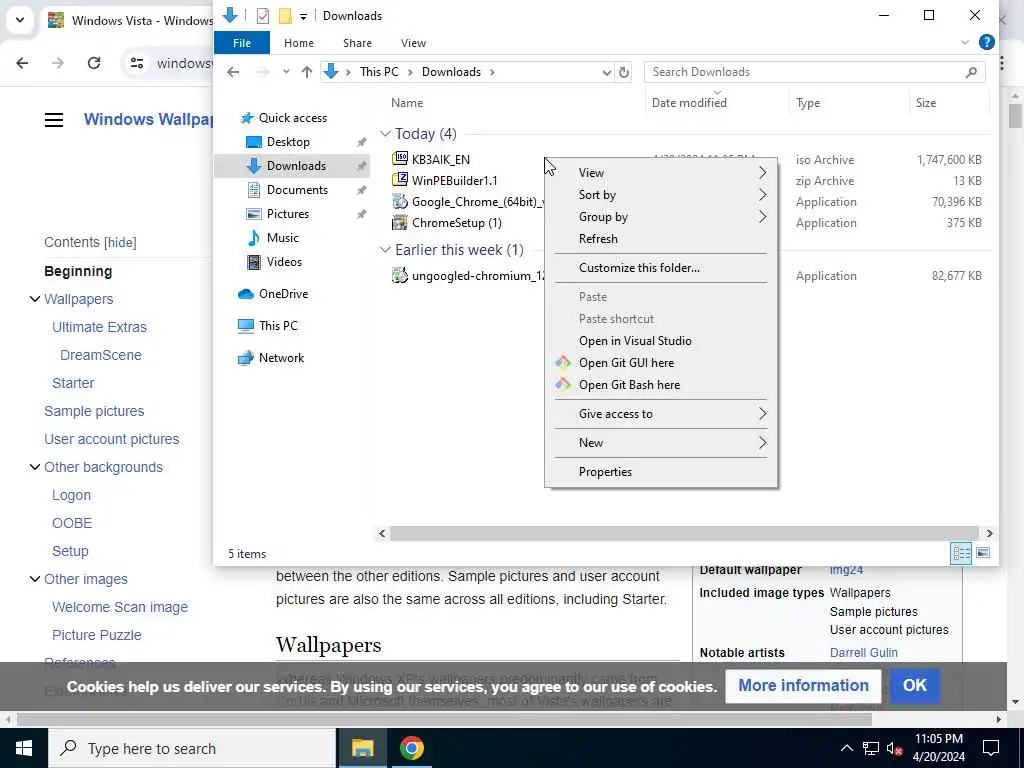Collapse the Today (4) group
Image resolution: width=1024 pixels, height=768 pixels.
point(385,134)
